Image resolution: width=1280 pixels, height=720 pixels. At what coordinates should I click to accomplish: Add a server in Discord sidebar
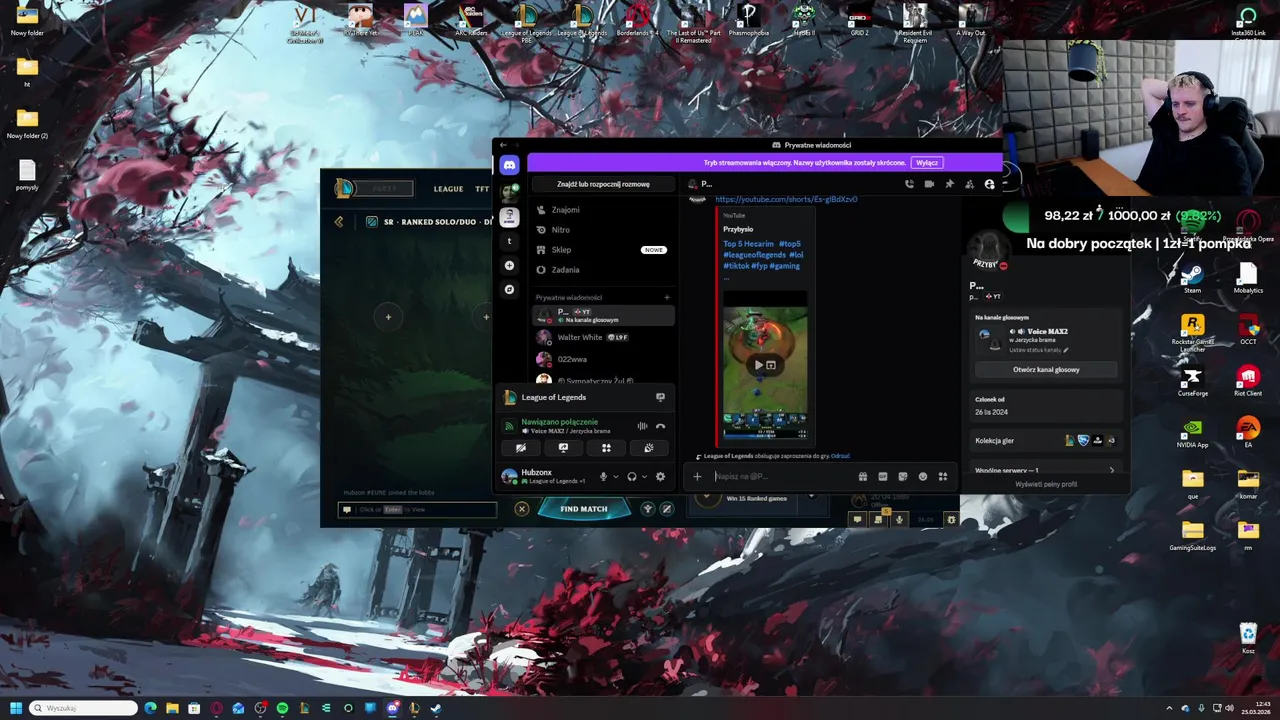pyautogui.click(x=509, y=265)
